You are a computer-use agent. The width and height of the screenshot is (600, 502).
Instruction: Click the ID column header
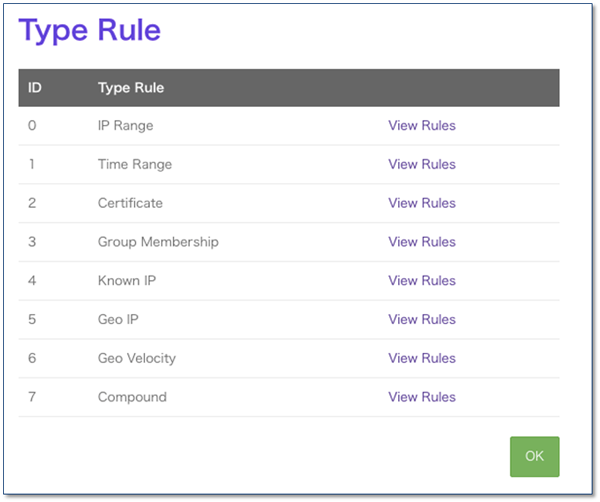point(34,88)
